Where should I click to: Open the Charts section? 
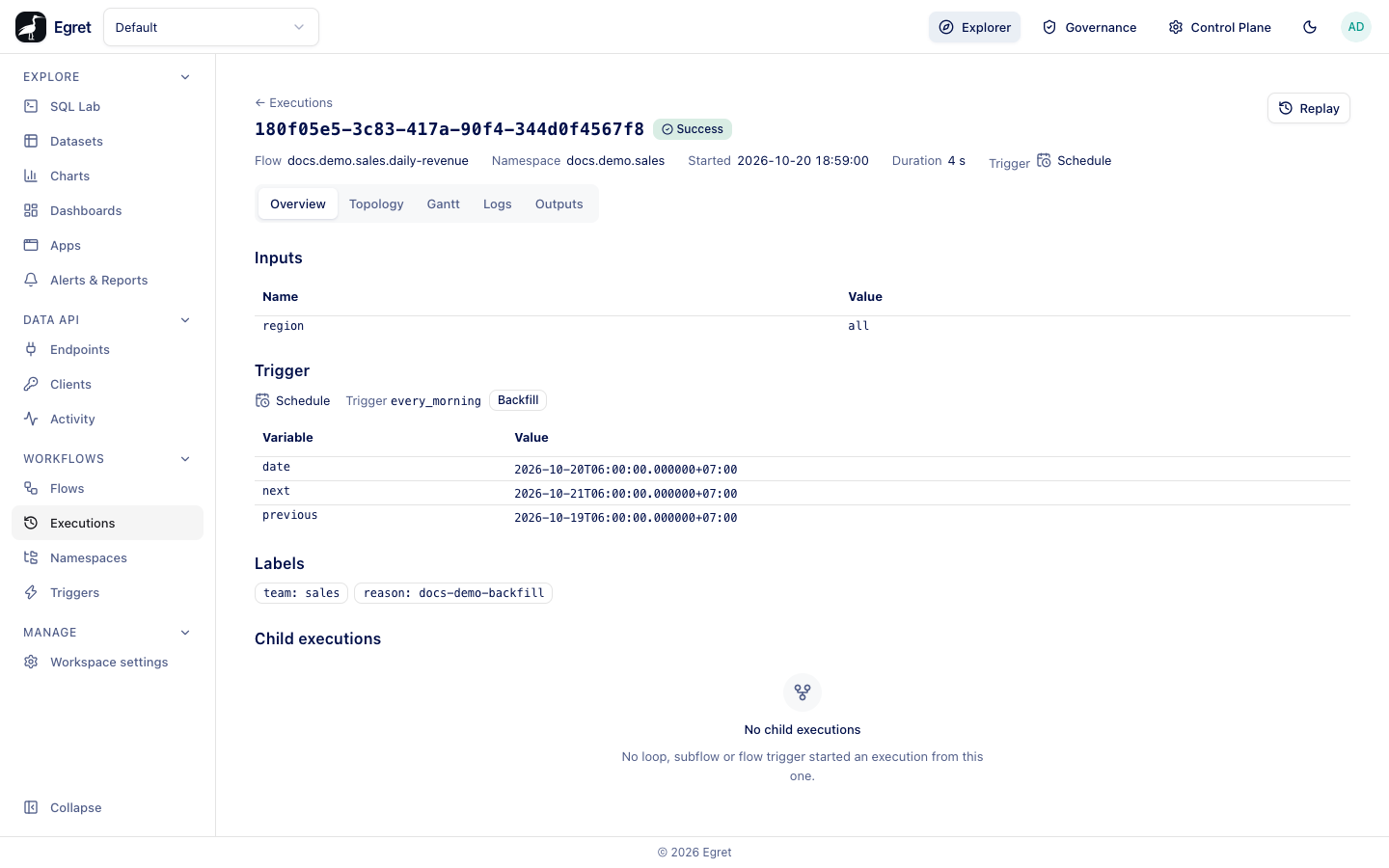tap(107, 176)
